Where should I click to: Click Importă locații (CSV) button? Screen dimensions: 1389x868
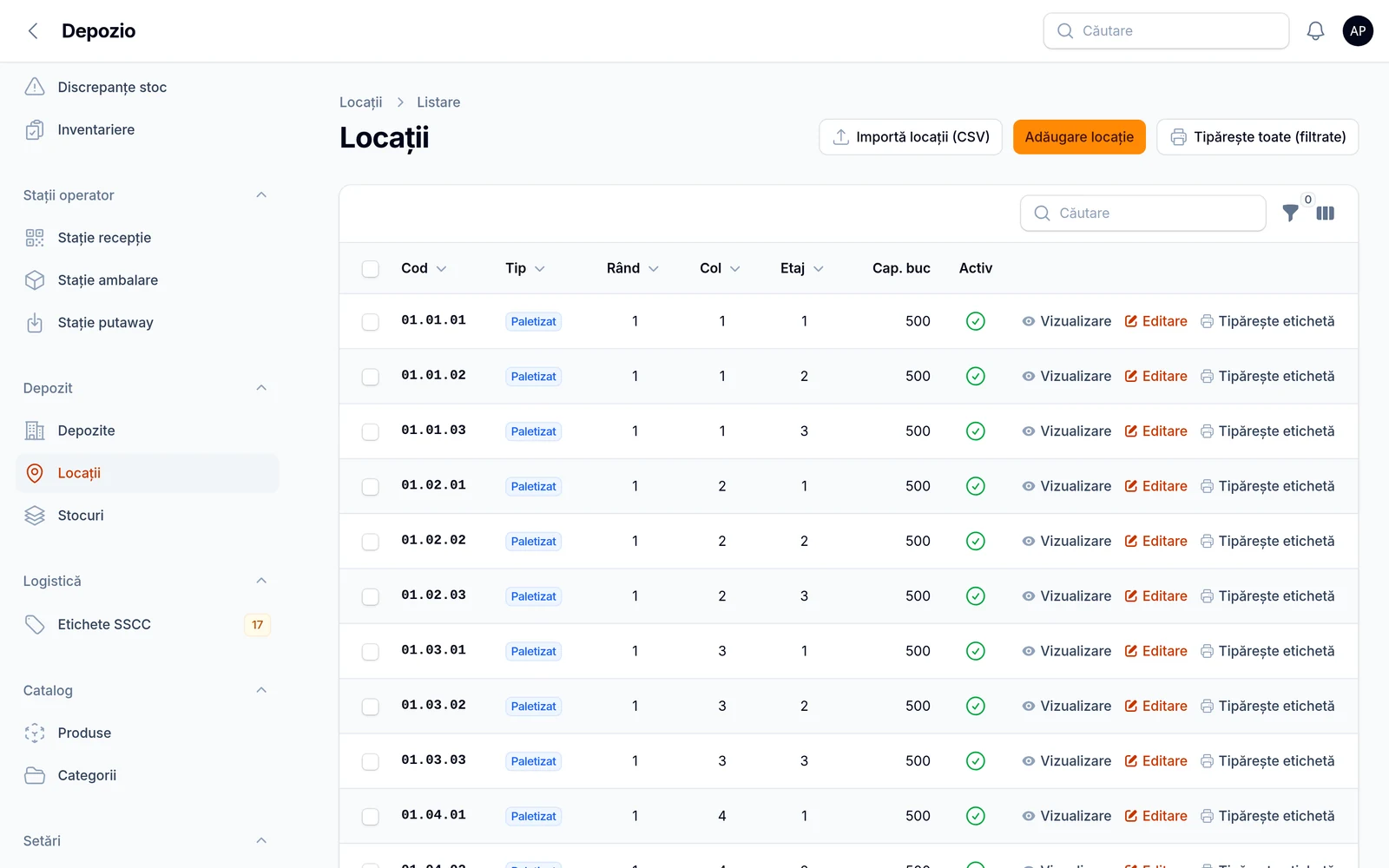911,137
